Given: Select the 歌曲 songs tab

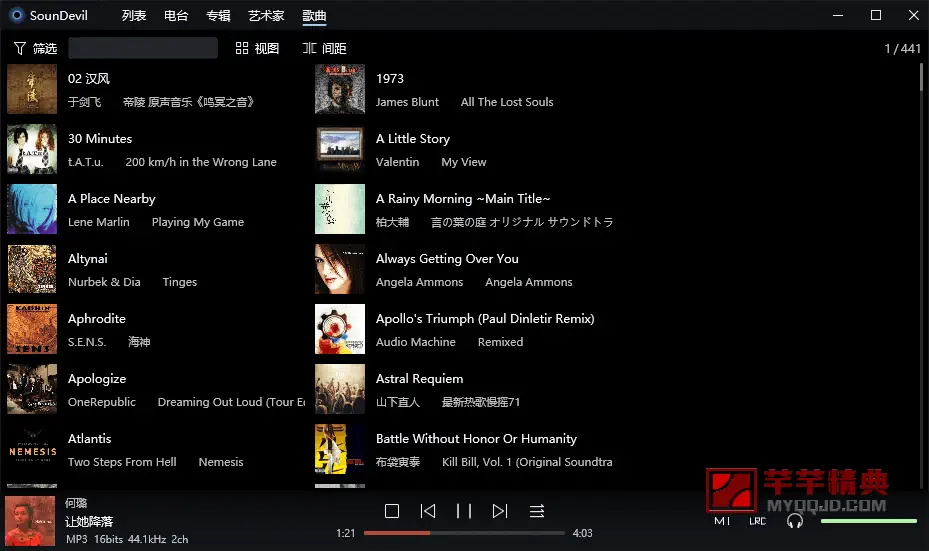Looking at the screenshot, I should 314,16.
